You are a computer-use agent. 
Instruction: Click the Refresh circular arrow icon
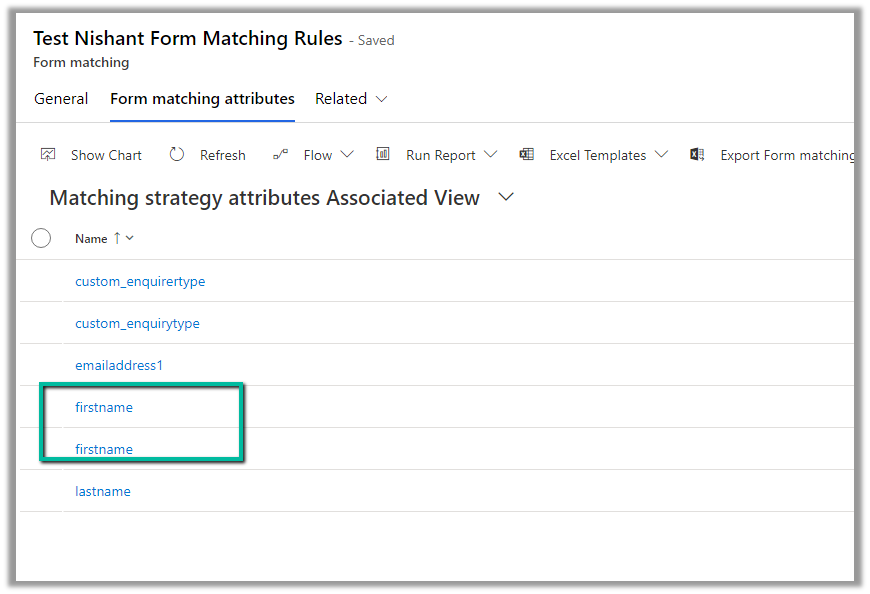pos(177,154)
